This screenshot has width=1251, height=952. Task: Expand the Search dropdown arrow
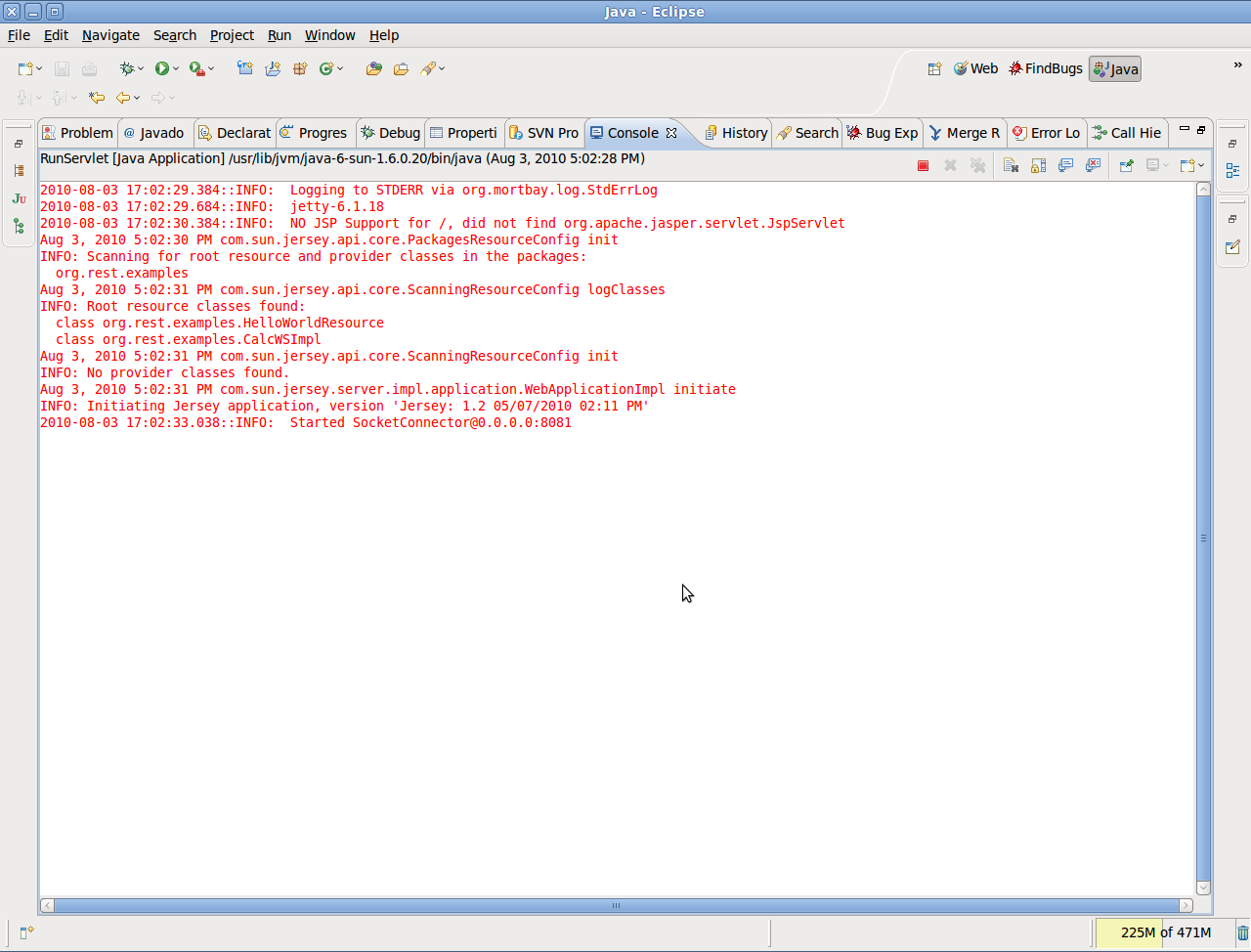(x=442, y=68)
